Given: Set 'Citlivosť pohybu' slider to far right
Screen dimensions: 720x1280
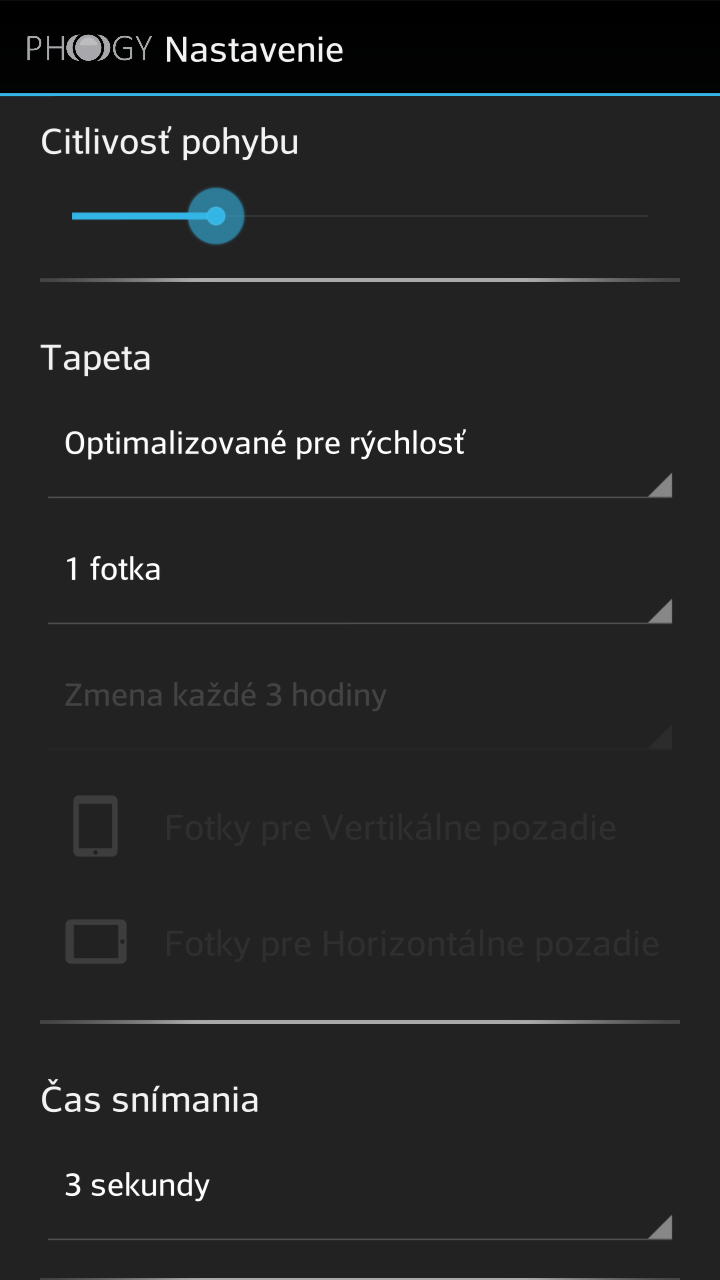Looking at the screenshot, I should pos(646,215).
